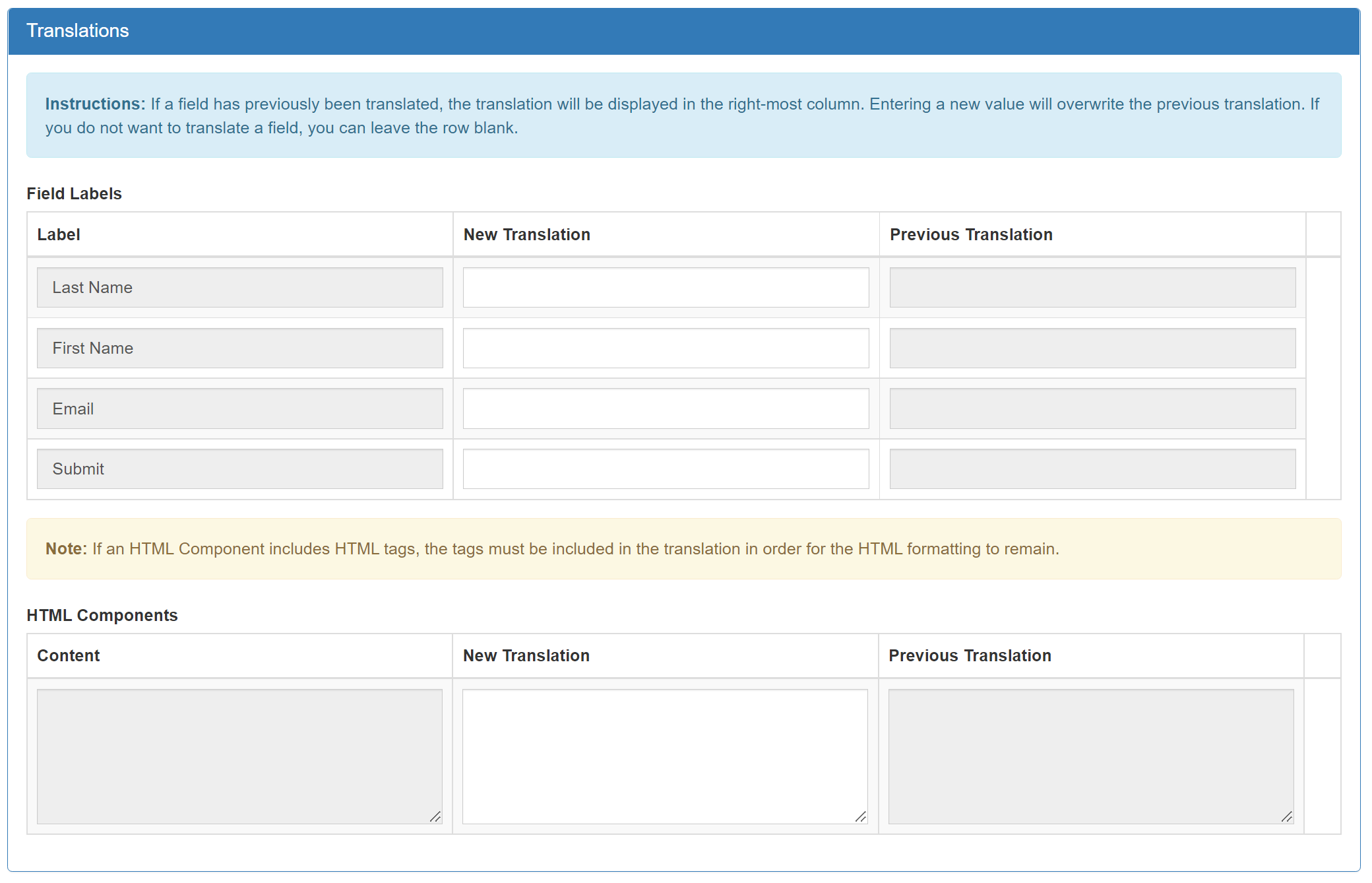Click the Last Name label field
Image resolution: width=1372 pixels, height=883 pixels.
[x=239, y=287]
